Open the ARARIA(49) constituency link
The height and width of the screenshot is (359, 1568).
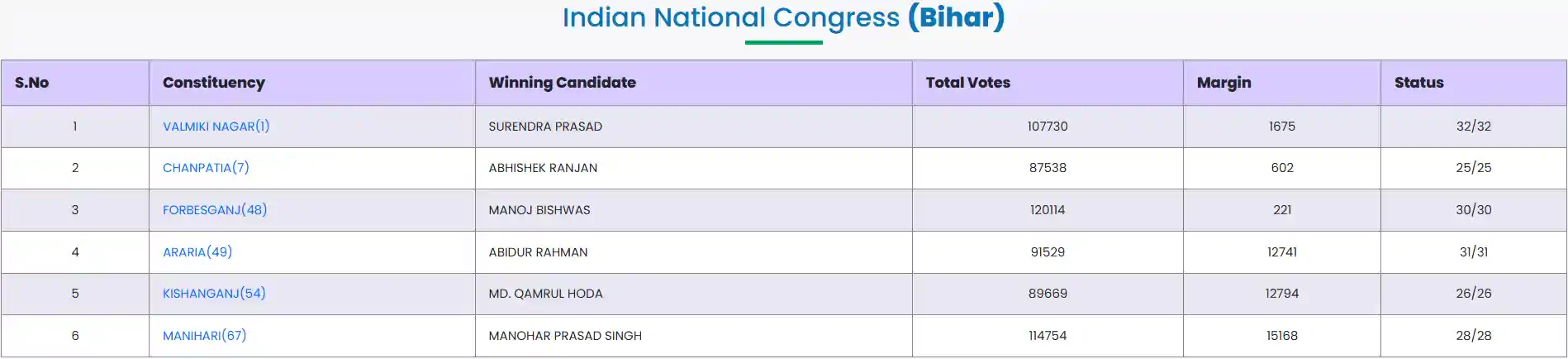click(197, 252)
